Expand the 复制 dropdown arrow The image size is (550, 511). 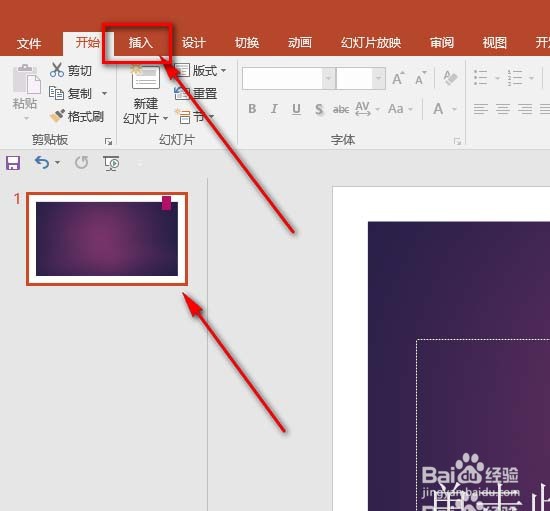(x=105, y=94)
